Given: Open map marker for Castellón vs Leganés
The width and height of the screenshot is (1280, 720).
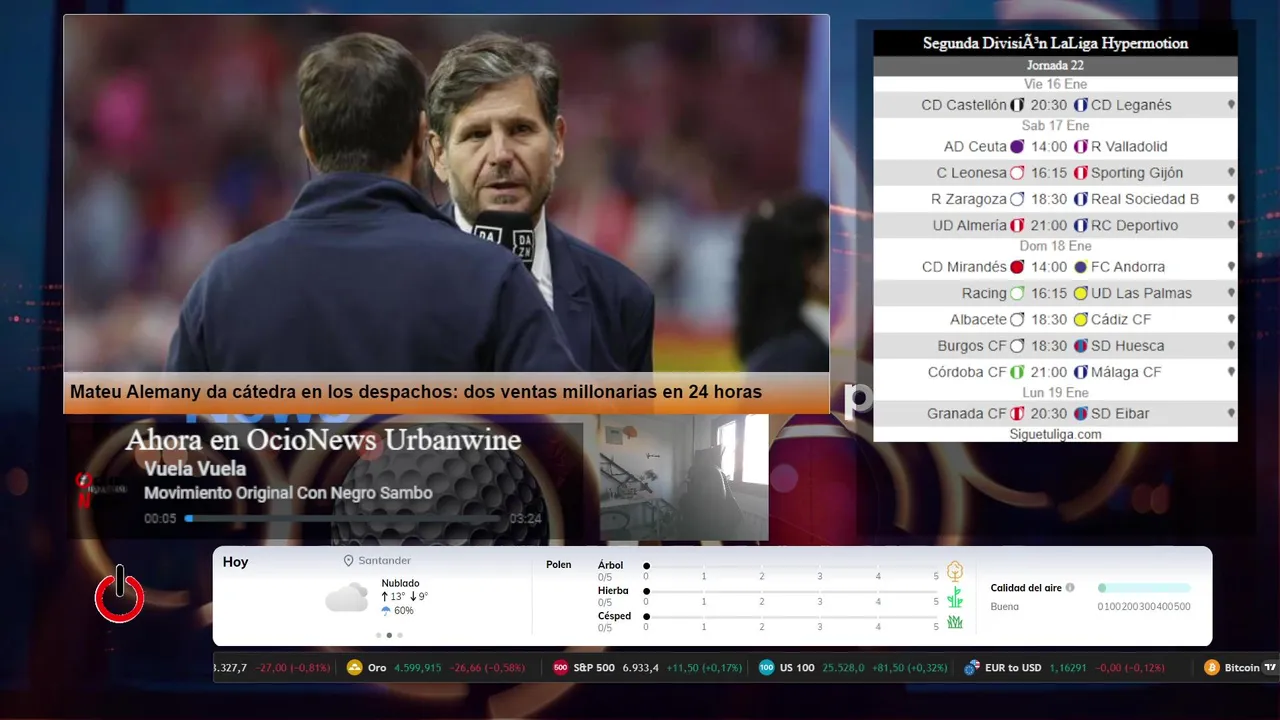Looking at the screenshot, I should coord(1231,105).
